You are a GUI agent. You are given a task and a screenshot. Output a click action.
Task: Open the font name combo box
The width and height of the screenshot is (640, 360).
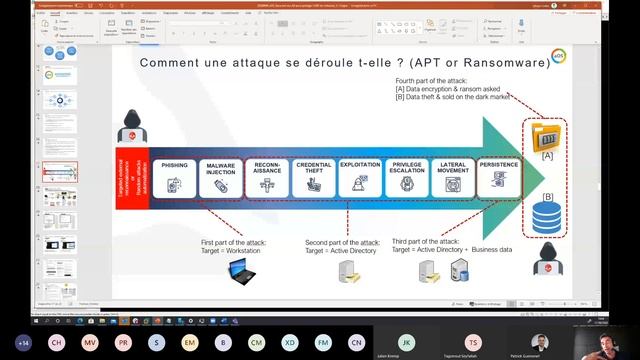click(196, 24)
